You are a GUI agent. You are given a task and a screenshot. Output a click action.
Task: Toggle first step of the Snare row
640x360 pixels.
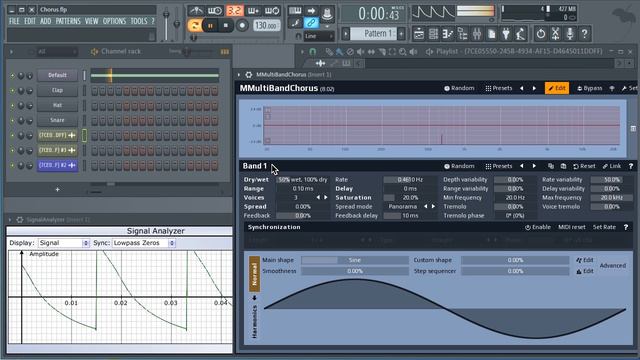[x=95, y=120]
